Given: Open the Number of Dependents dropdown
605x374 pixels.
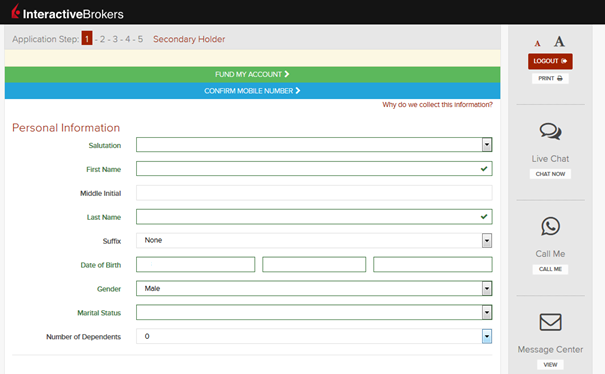Looking at the screenshot, I should point(314,336).
